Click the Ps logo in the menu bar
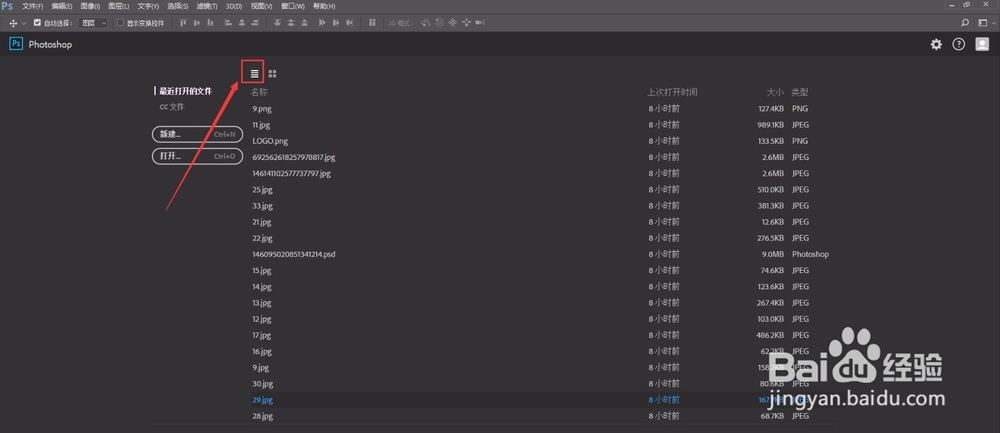 [x=7, y=6]
